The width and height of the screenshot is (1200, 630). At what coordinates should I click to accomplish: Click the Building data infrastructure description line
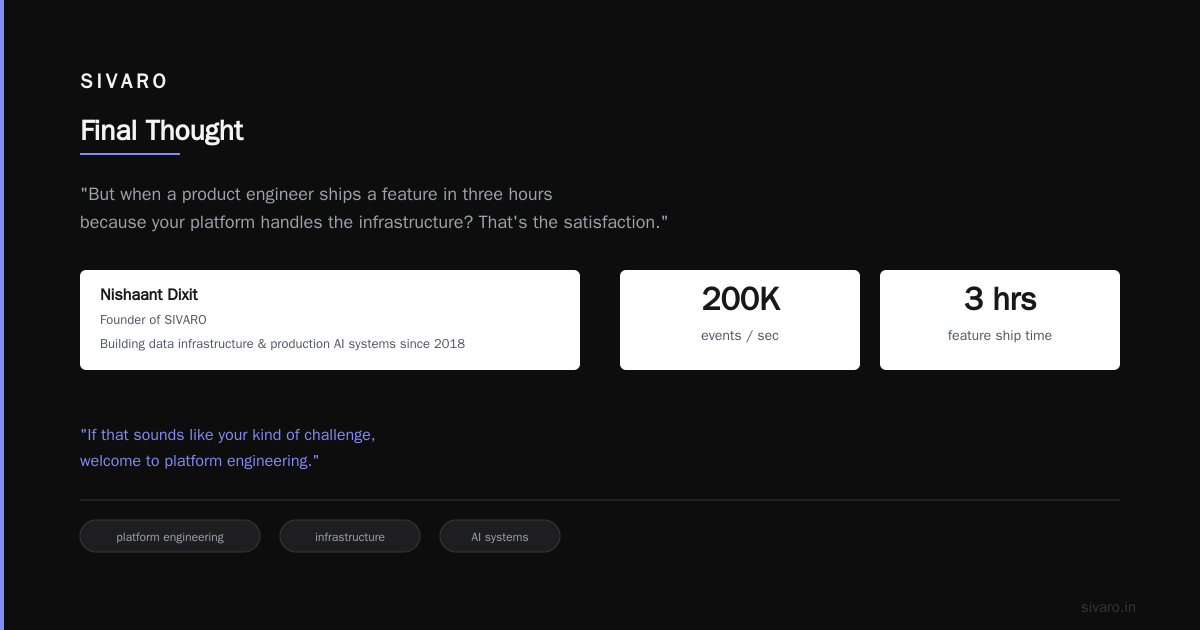pos(282,344)
